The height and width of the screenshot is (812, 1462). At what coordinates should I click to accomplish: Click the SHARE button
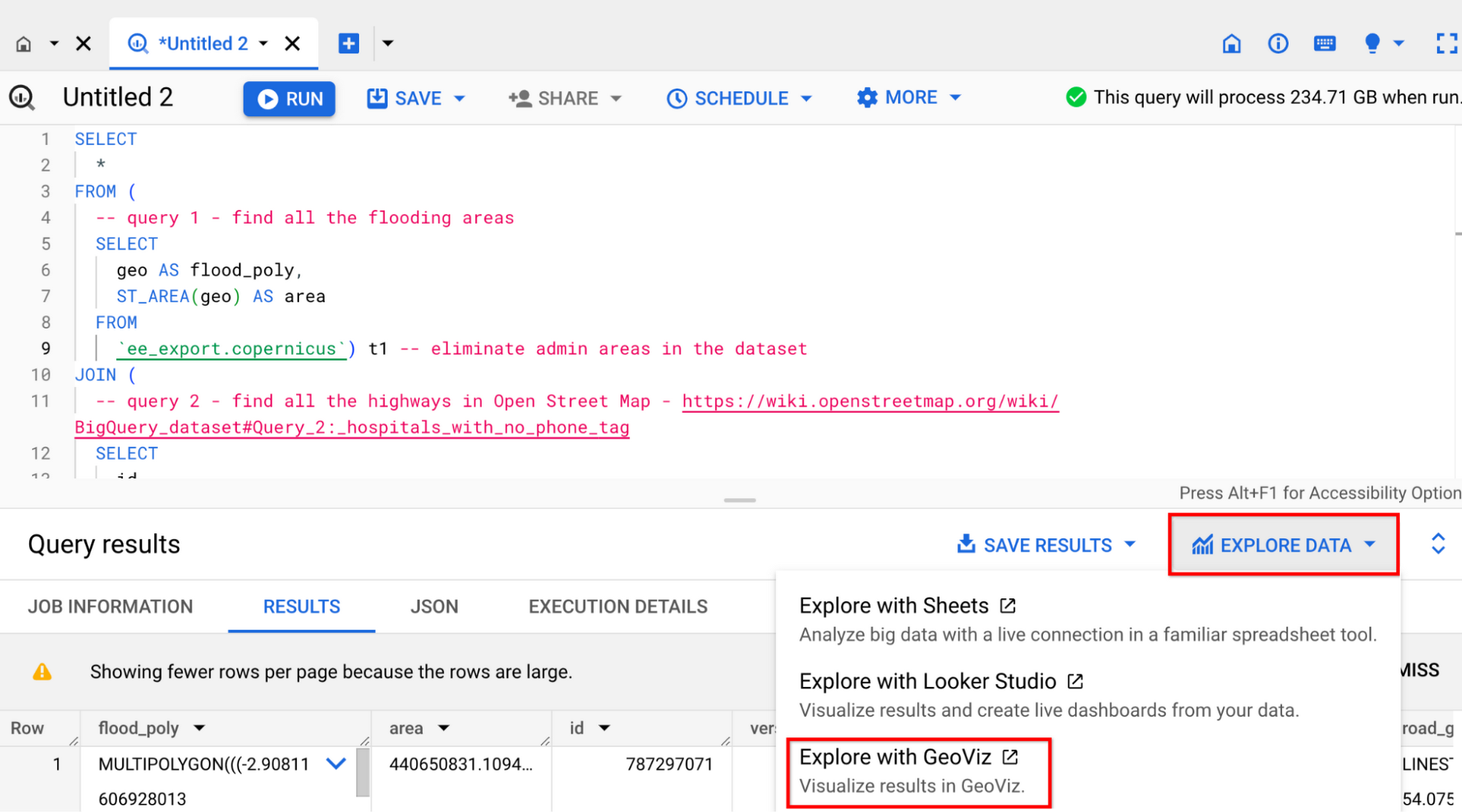554,99
